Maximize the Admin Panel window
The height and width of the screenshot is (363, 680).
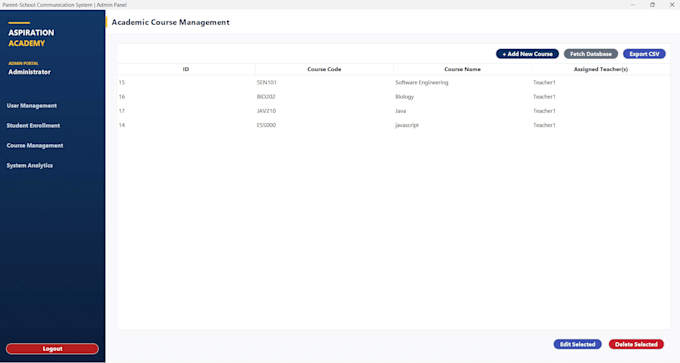pos(652,5)
